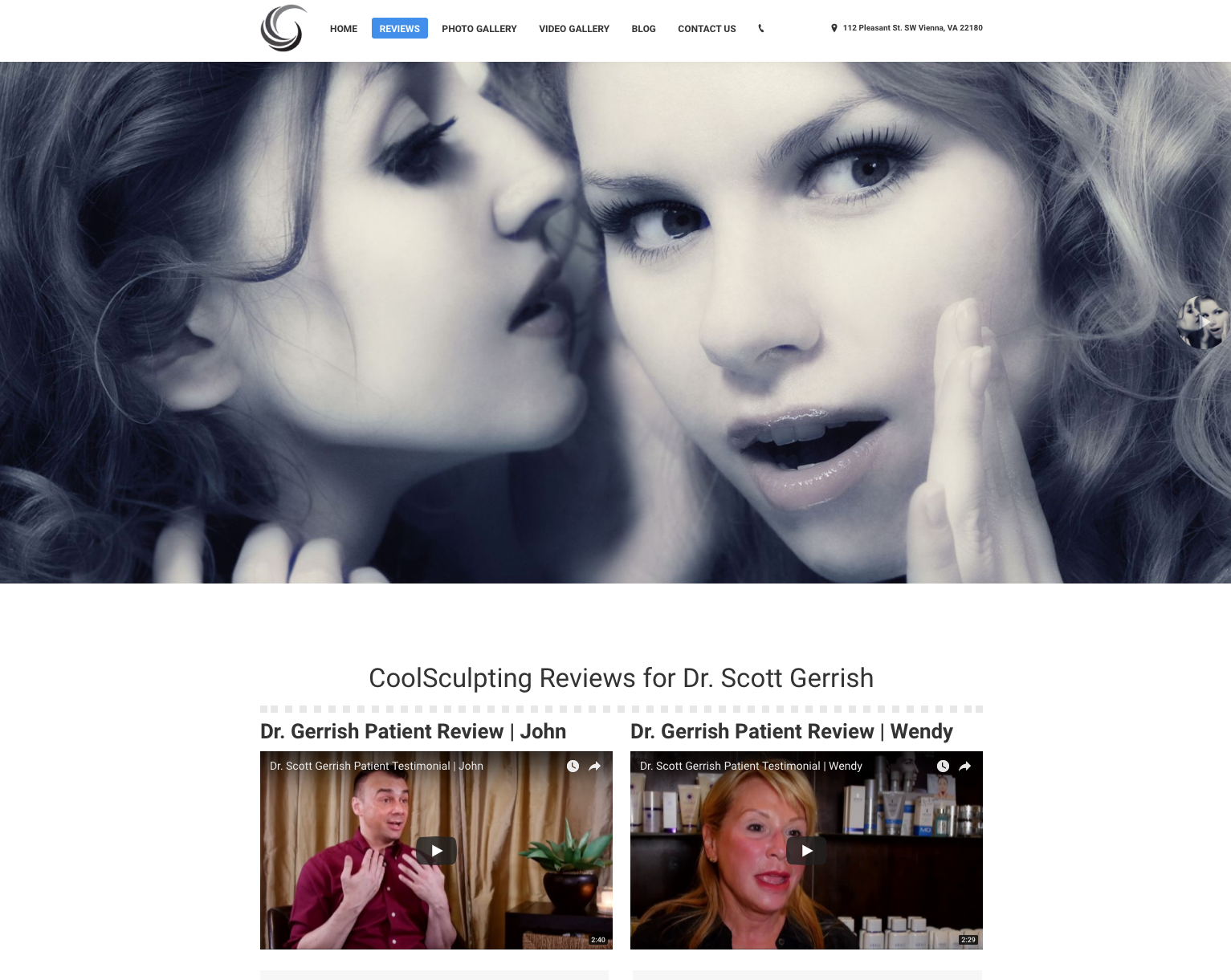The width and height of the screenshot is (1231, 980).
Task: Open the Video Gallery page
Action: tap(574, 29)
